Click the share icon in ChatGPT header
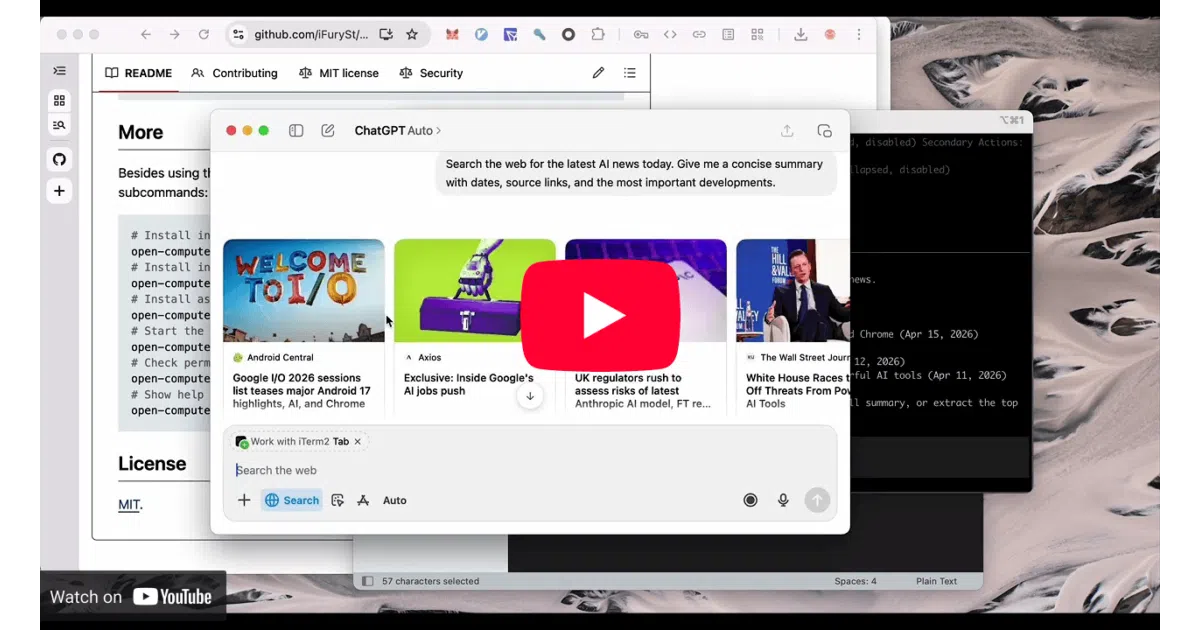 (x=787, y=131)
